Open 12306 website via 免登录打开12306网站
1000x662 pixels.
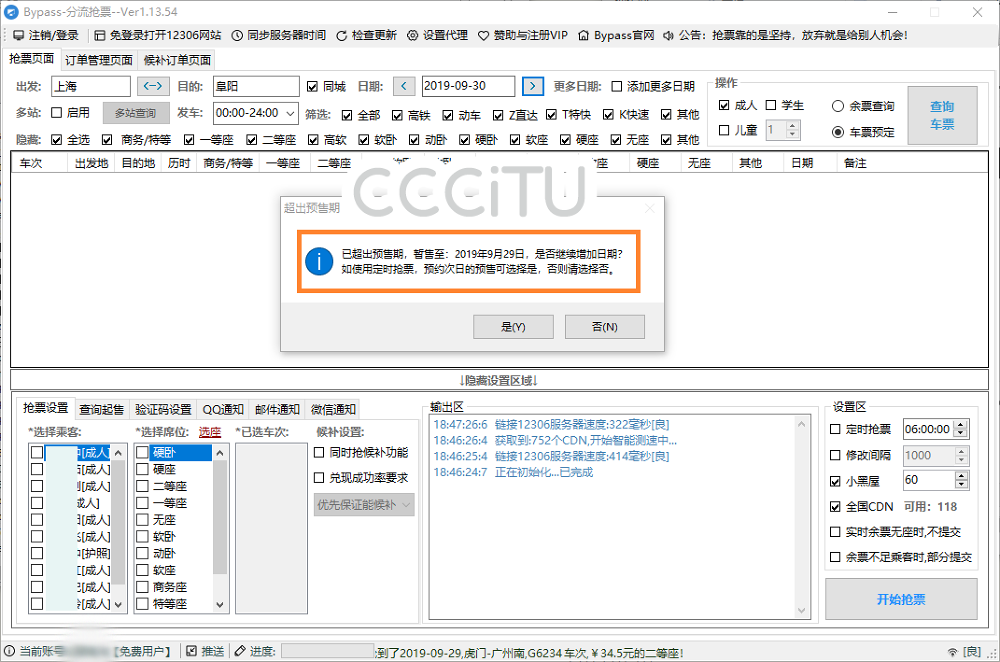[101, 35]
